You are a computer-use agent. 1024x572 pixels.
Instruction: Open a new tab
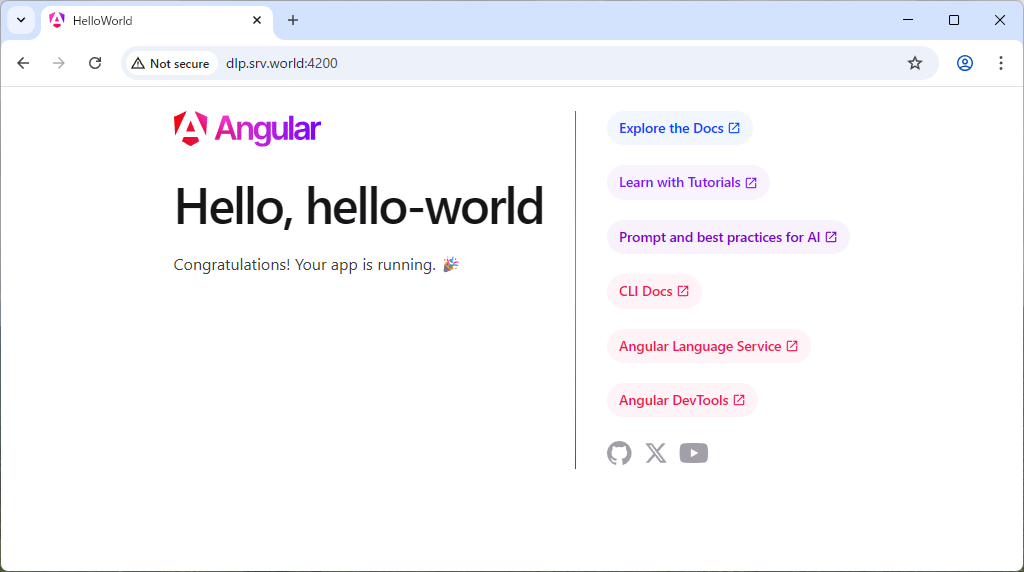coord(293,20)
